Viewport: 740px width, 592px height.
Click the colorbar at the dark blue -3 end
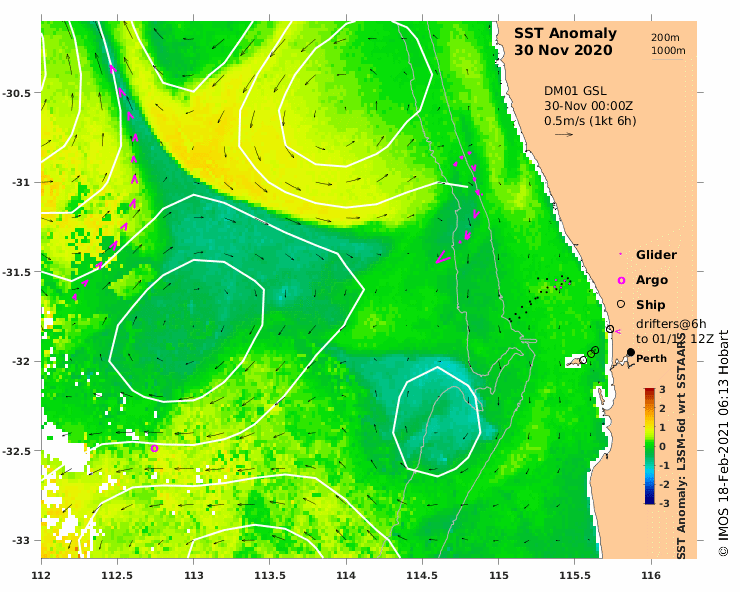[x=649, y=501]
